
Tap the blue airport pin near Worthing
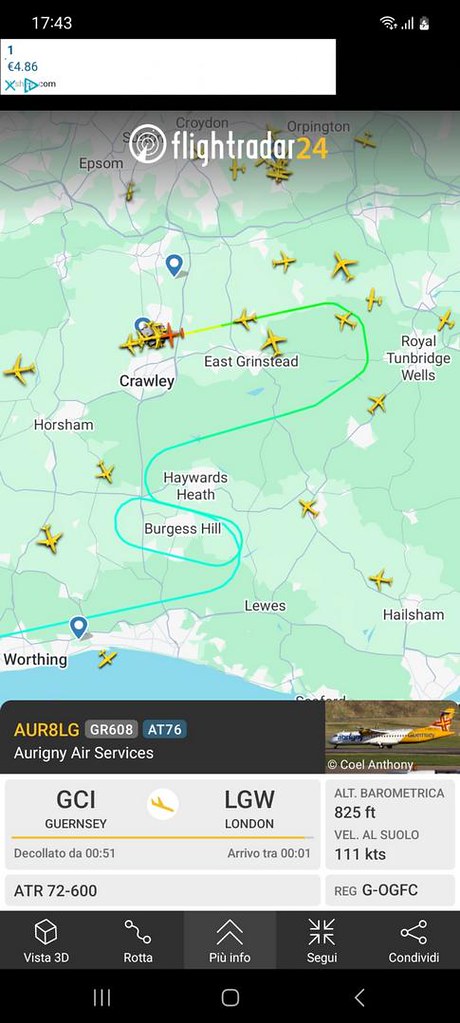point(79,627)
